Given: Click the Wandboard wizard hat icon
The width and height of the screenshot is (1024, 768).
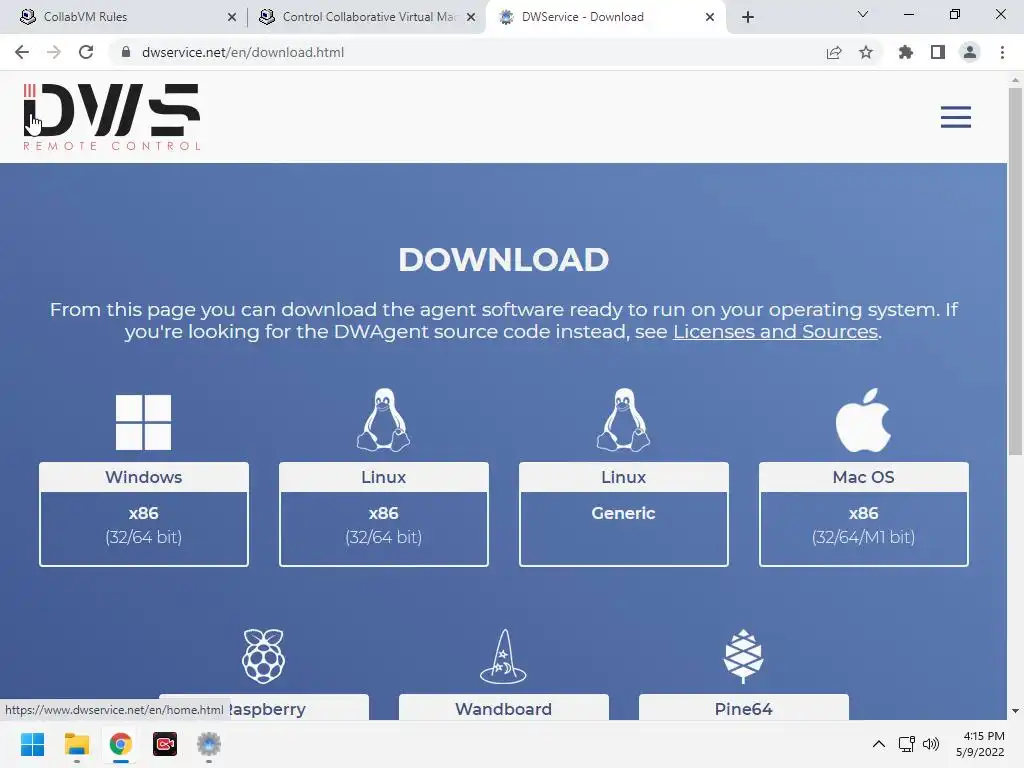Looking at the screenshot, I should coord(504,656).
